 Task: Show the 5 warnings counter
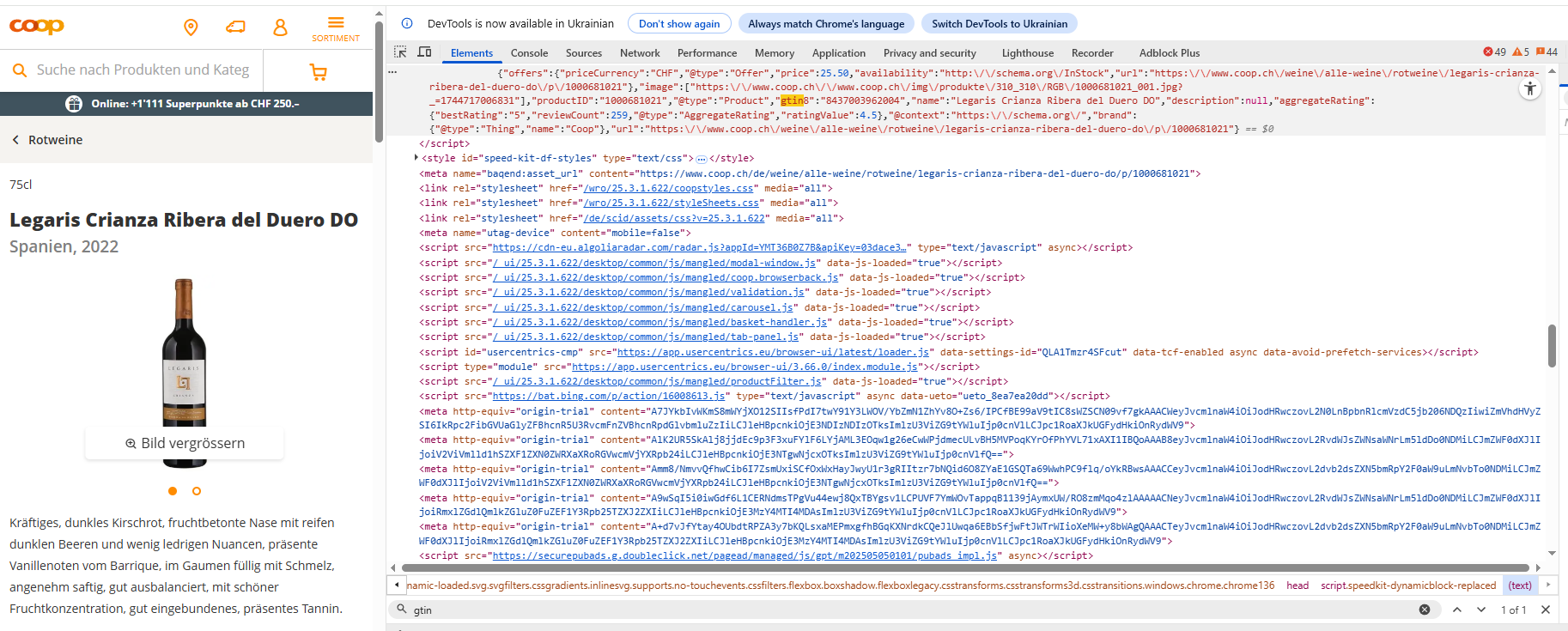click(1521, 52)
